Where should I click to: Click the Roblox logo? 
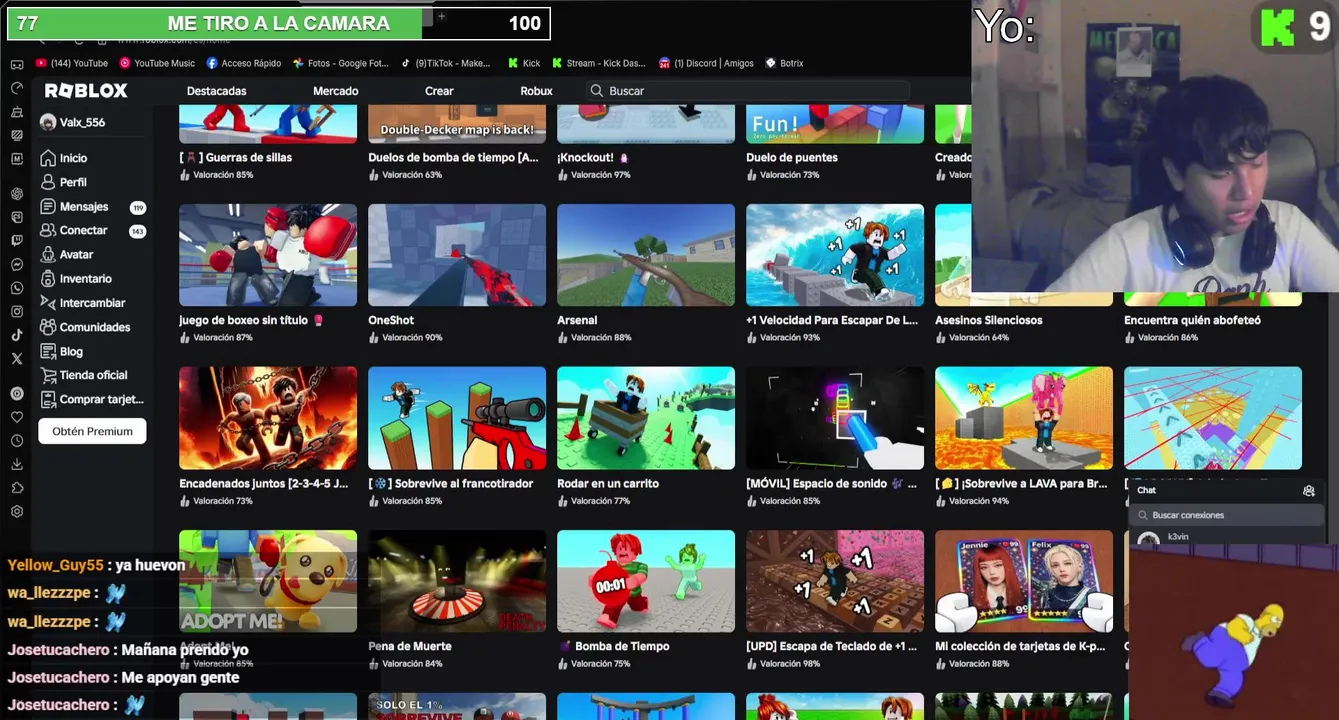[86, 91]
